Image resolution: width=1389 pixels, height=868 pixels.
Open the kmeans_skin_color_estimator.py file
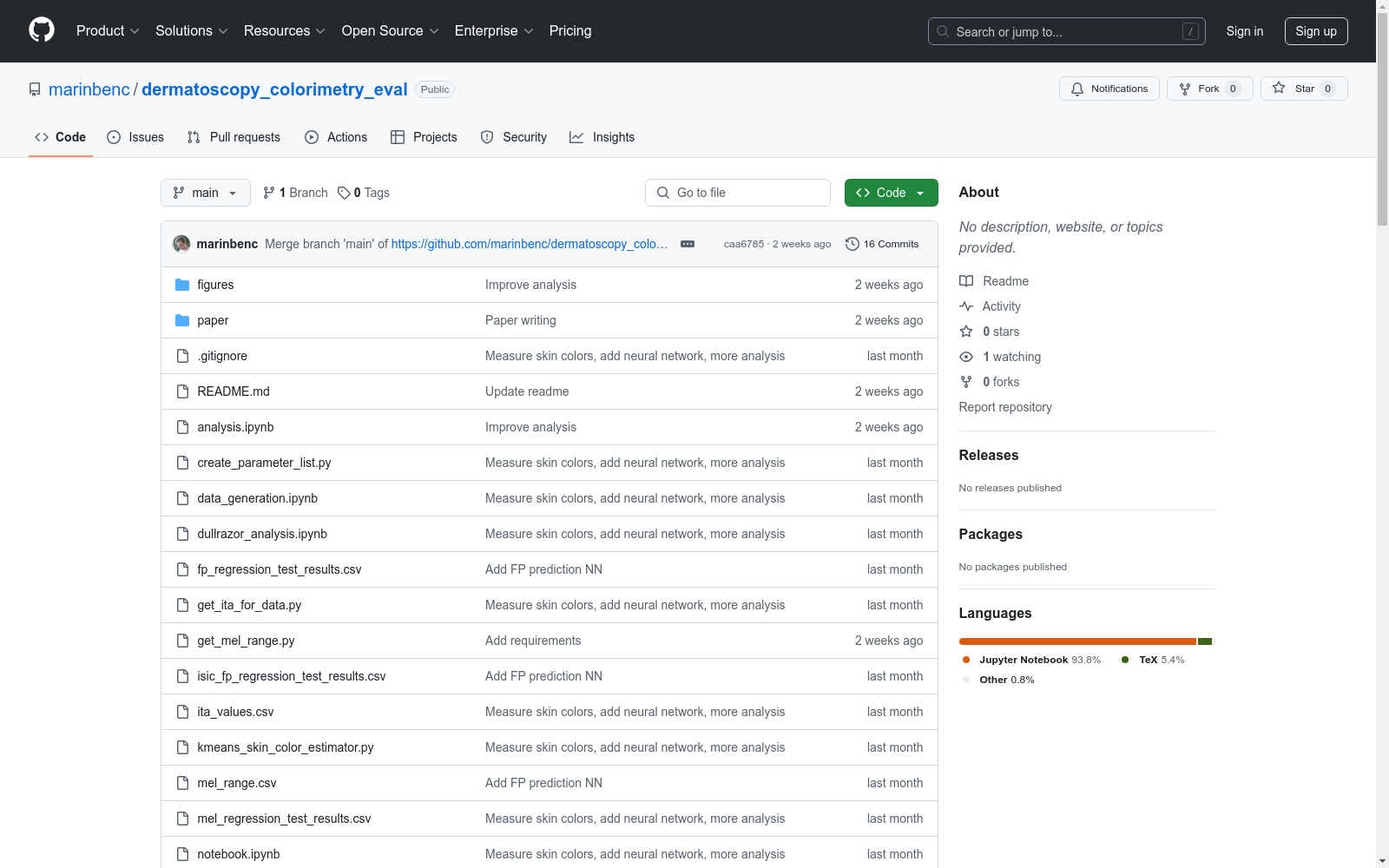click(286, 747)
